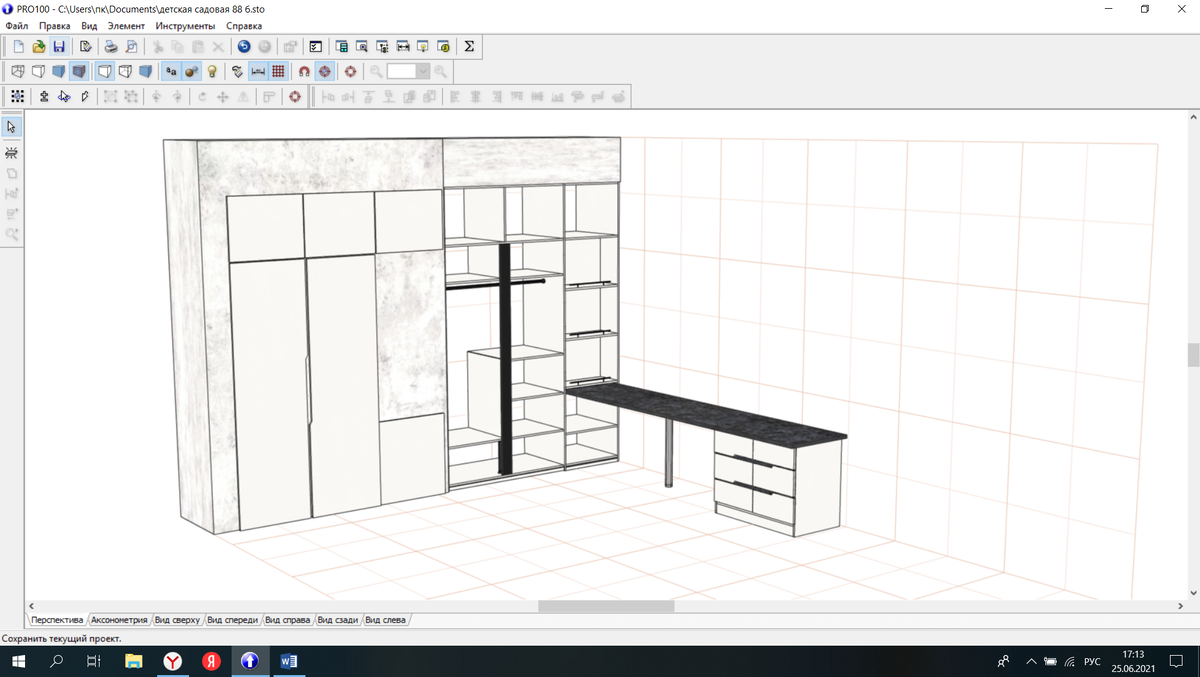
Task: Expand the zoom level dropdown arrow
Action: (x=423, y=71)
